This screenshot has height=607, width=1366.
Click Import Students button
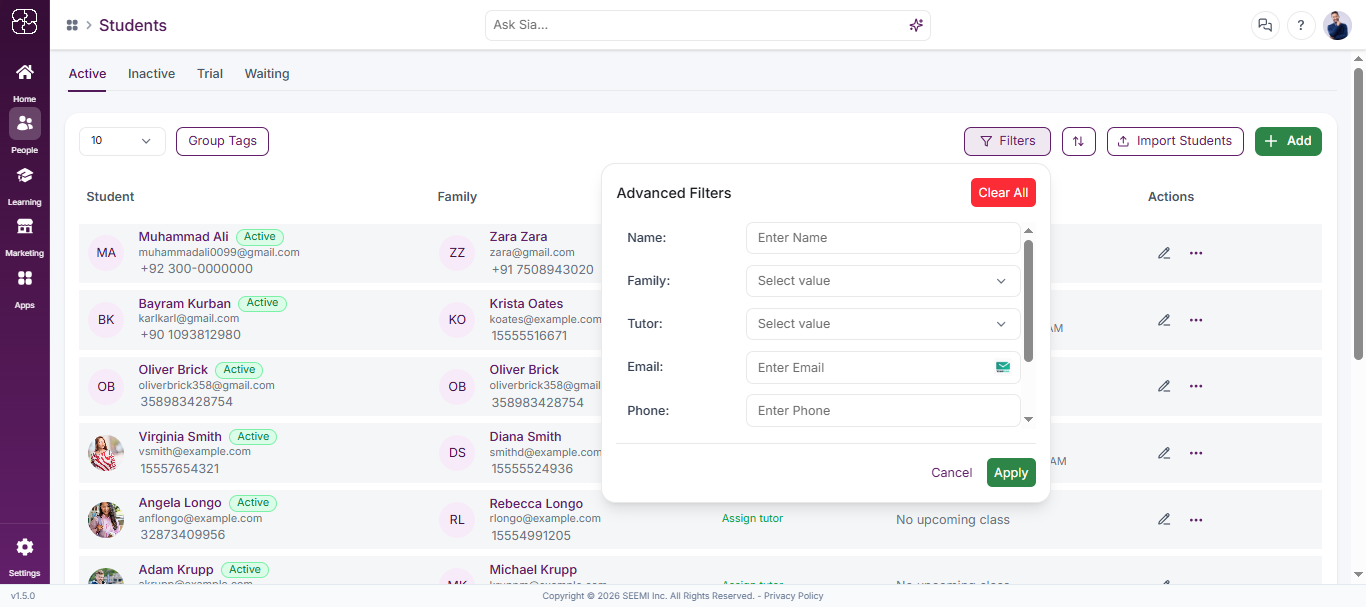pyautogui.click(x=1175, y=141)
